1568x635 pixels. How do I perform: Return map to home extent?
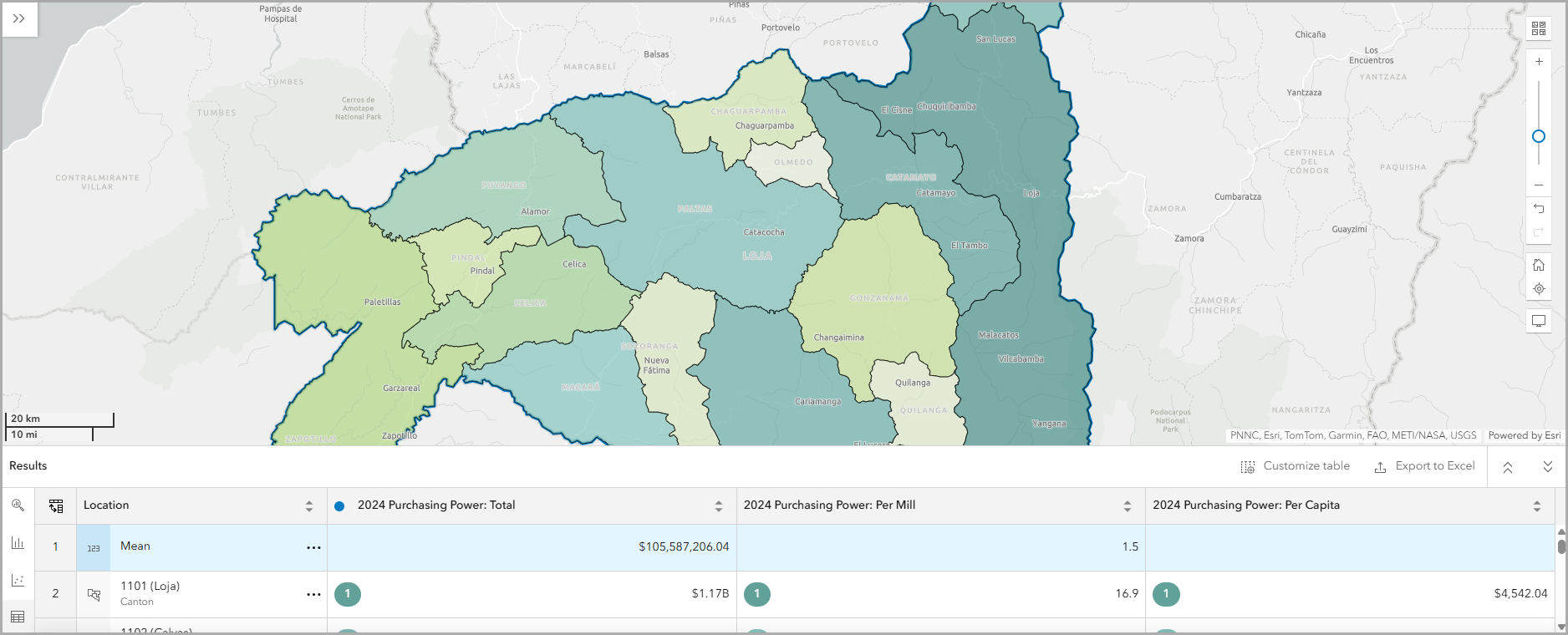(1539, 265)
